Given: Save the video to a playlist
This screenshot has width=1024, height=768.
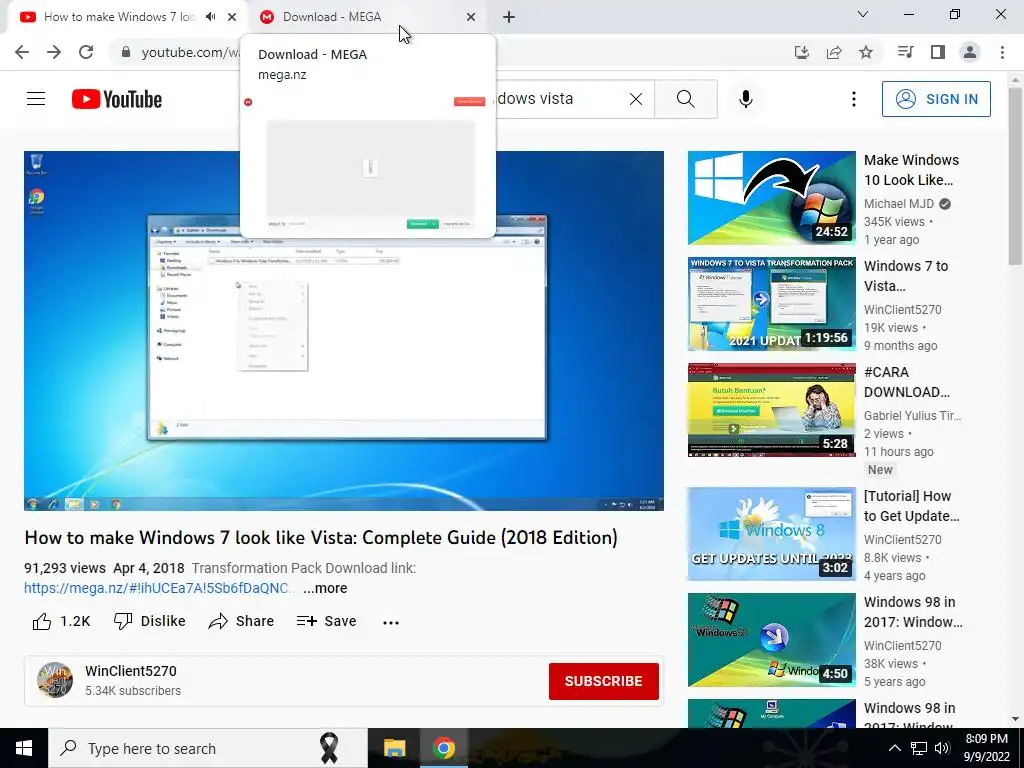Looking at the screenshot, I should coord(327,621).
